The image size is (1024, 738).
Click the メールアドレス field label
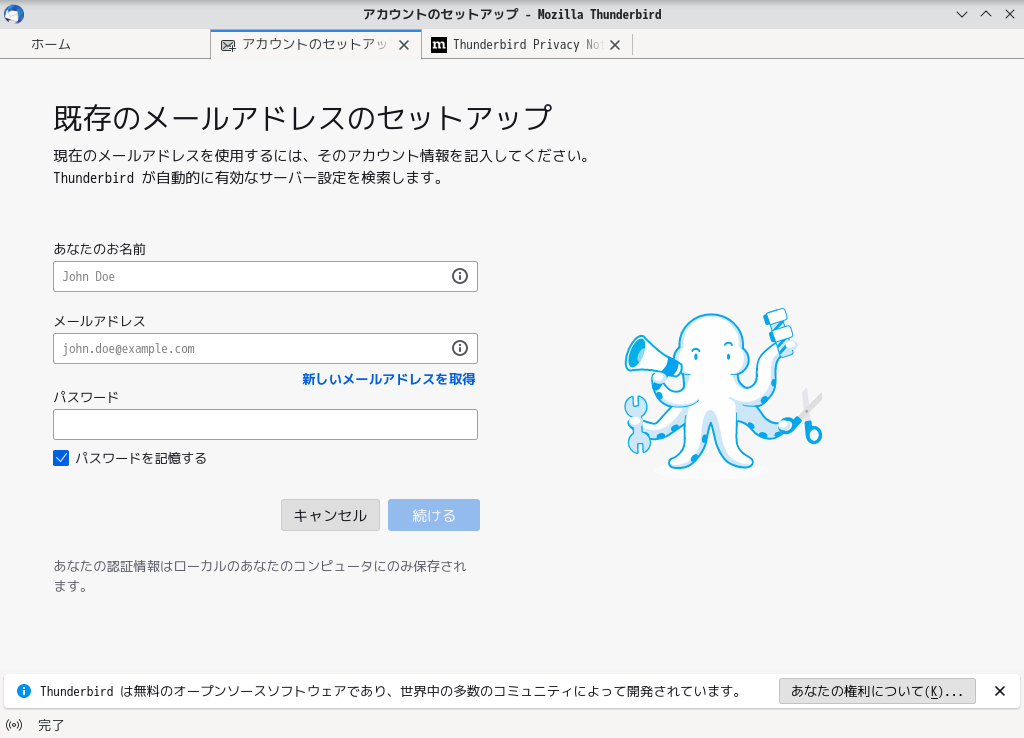click(99, 321)
